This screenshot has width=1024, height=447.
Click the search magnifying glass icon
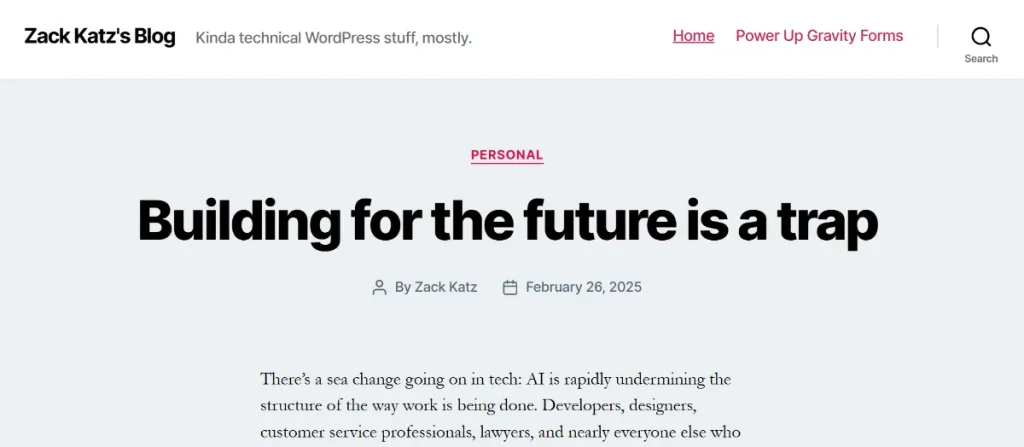click(981, 36)
